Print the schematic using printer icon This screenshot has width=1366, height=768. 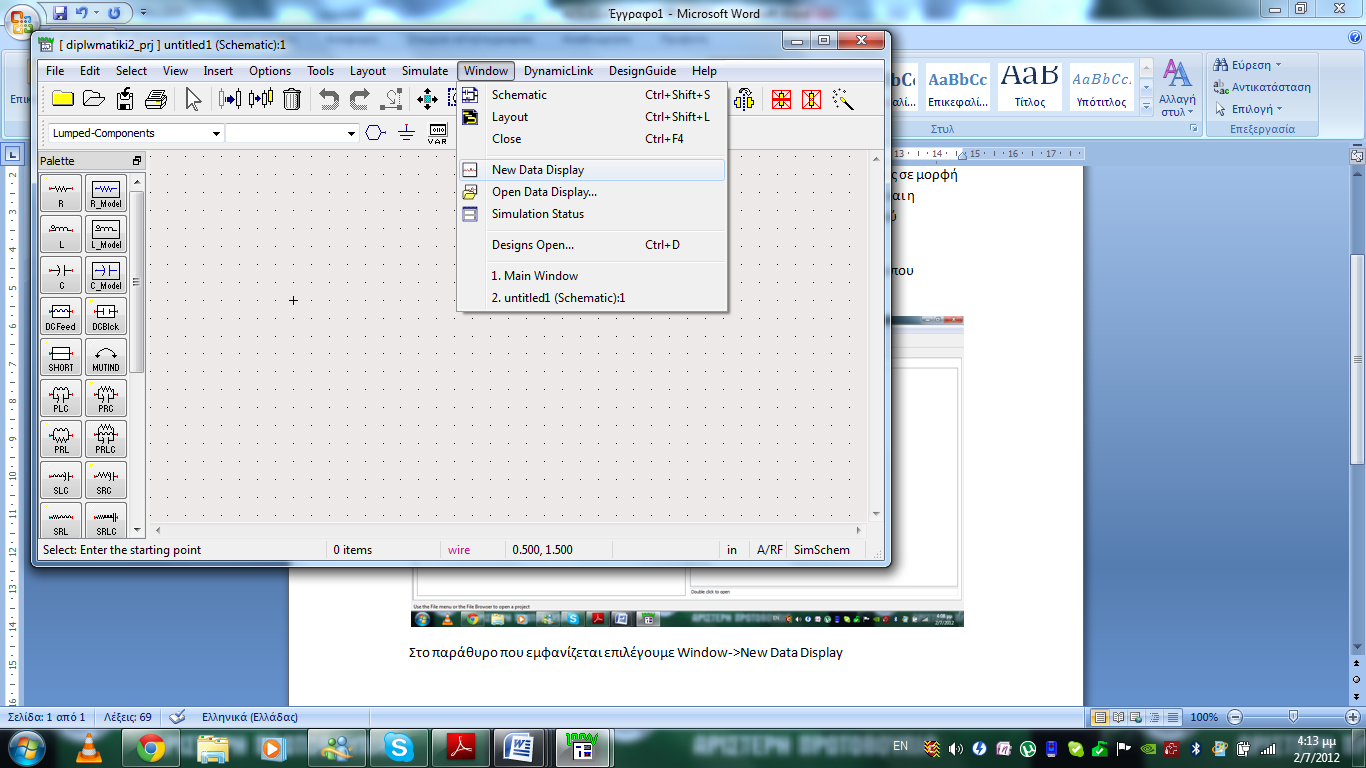156,99
